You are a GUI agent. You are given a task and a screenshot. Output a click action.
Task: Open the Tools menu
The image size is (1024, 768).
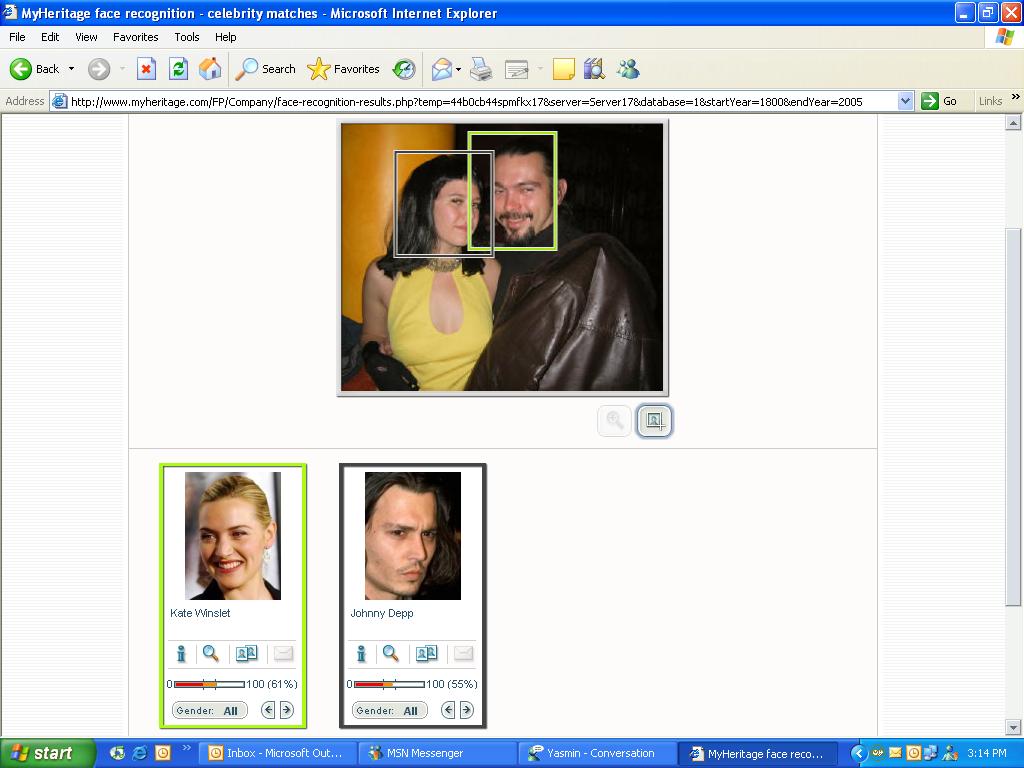(x=187, y=37)
